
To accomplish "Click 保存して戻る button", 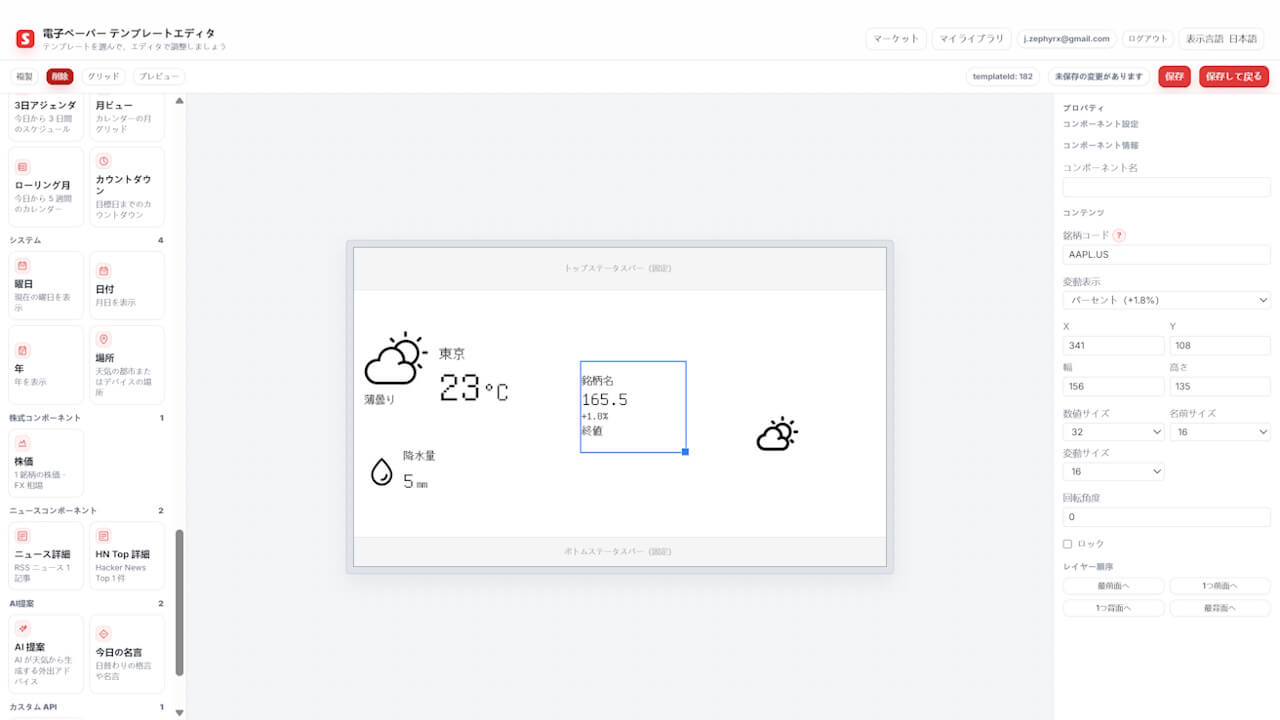I will click(x=1234, y=76).
